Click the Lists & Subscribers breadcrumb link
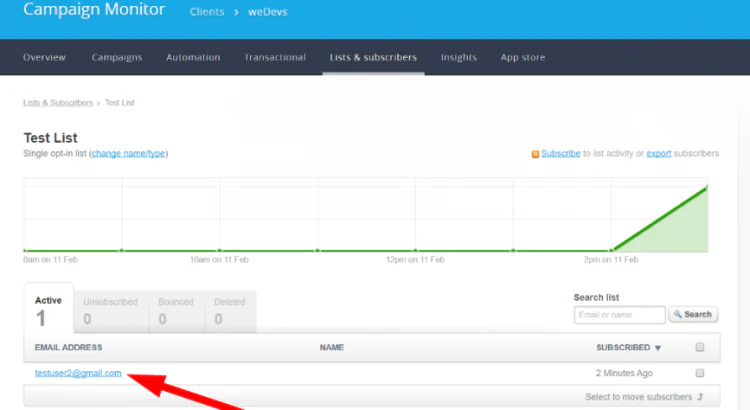This screenshot has width=750, height=410. (x=58, y=103)
